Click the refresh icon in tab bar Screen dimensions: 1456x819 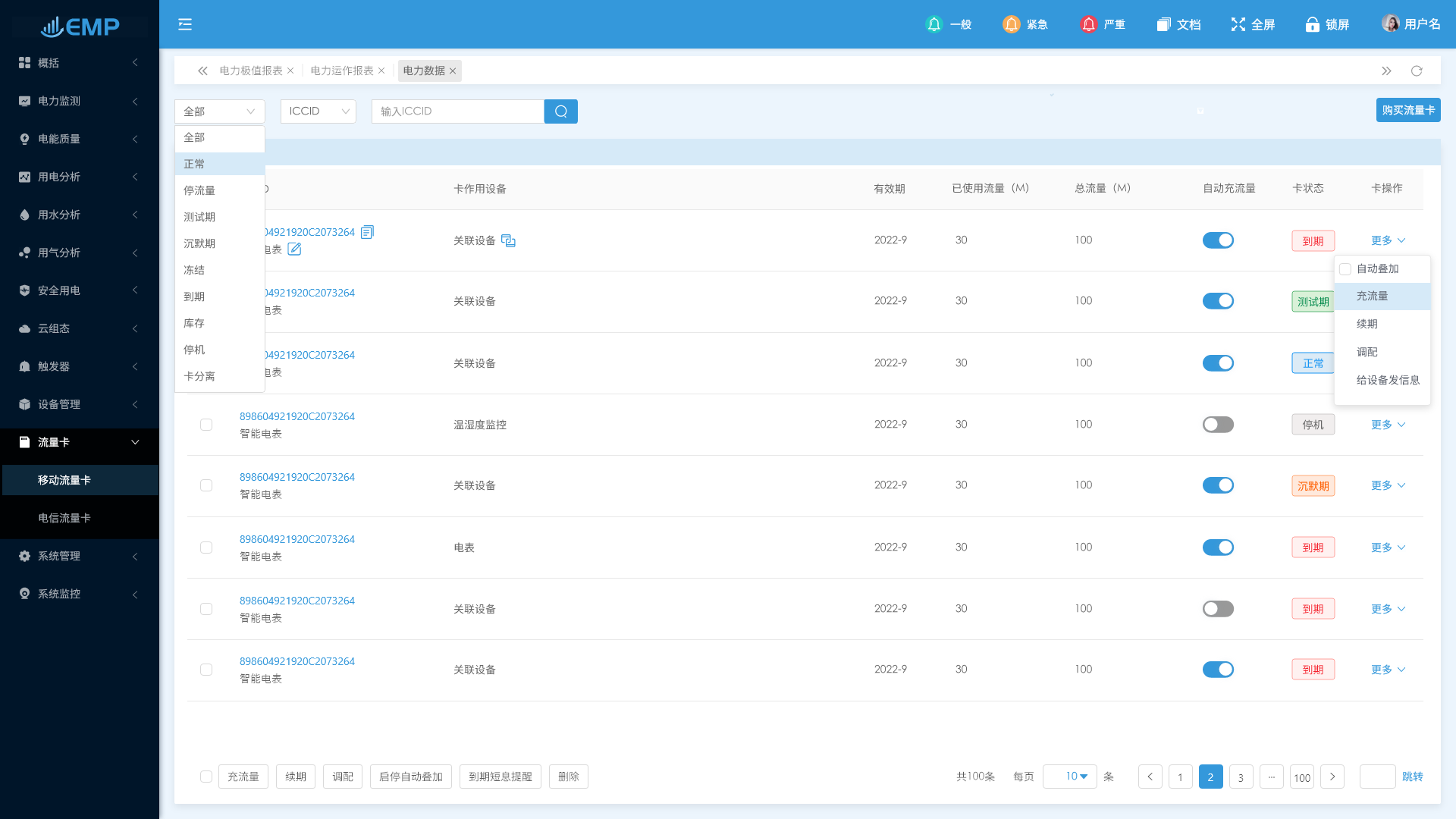(x=1417, y=71)
